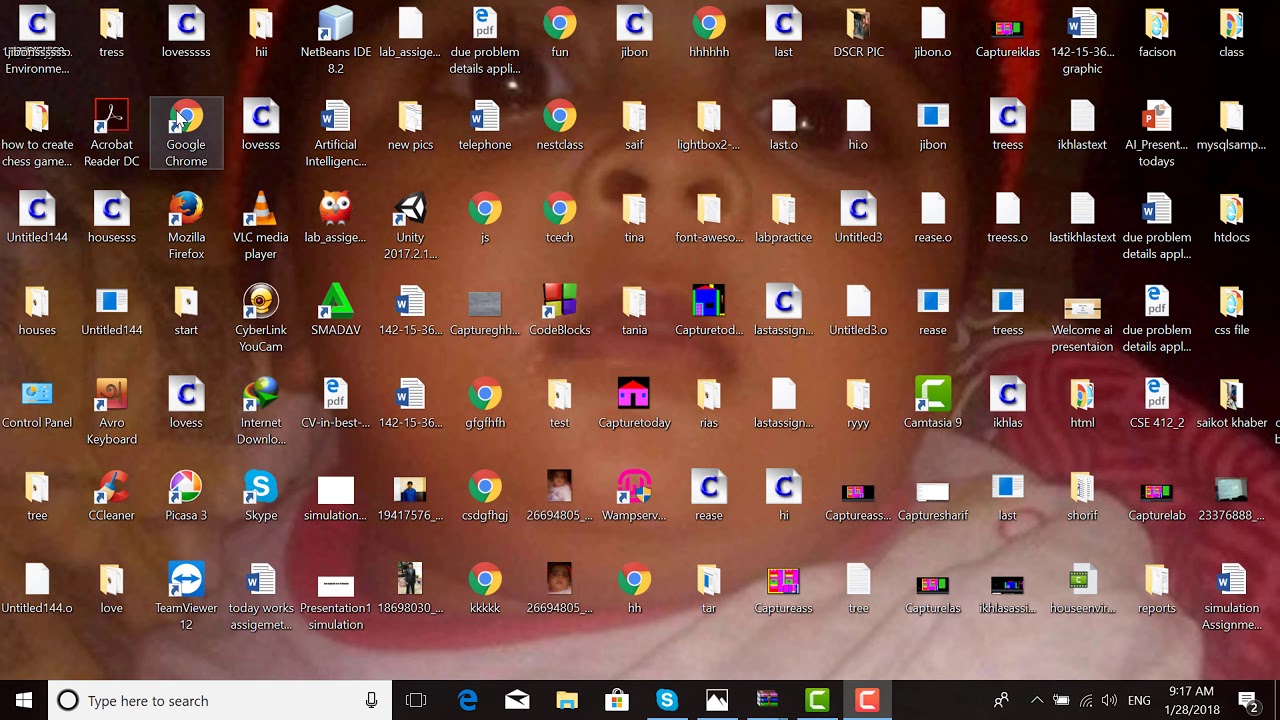Select the DSCR PIC folder

[x=858, y=33]
